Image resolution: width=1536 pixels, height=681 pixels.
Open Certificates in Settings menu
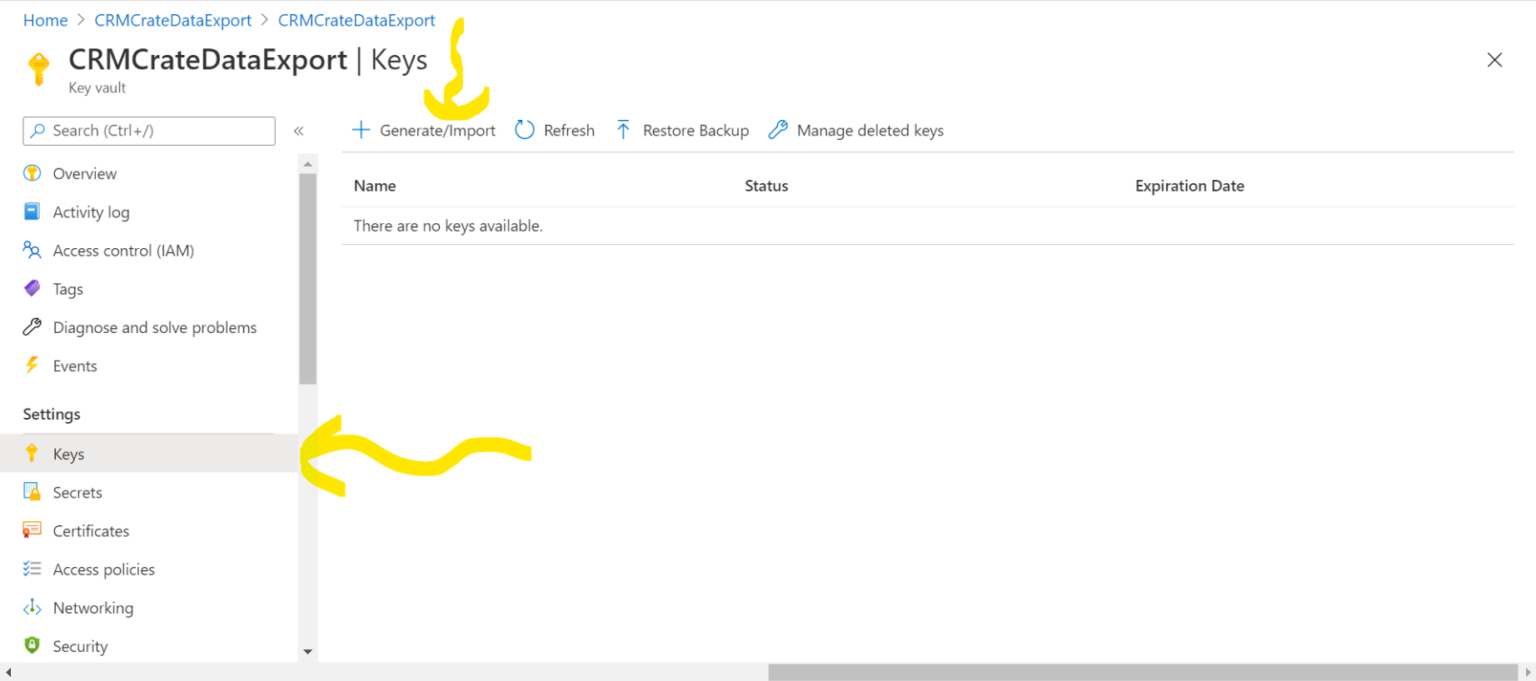pyautogui.click(x=90, y=531)
